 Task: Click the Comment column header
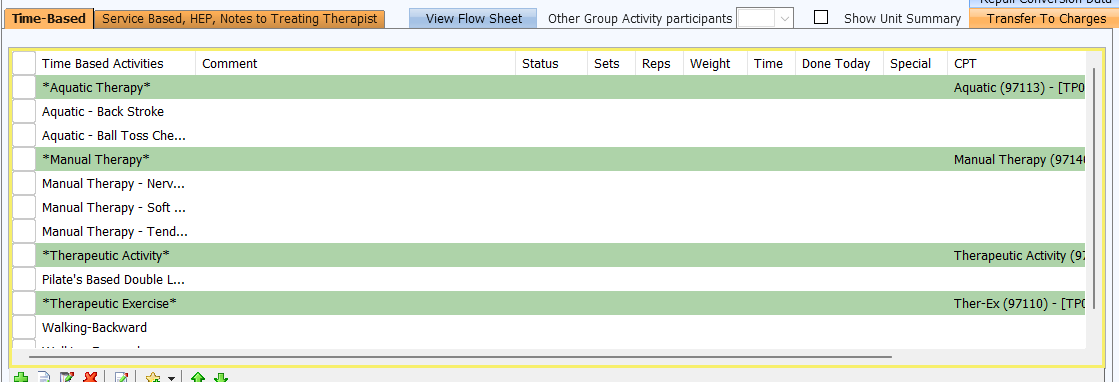click(x=355, y=64)
